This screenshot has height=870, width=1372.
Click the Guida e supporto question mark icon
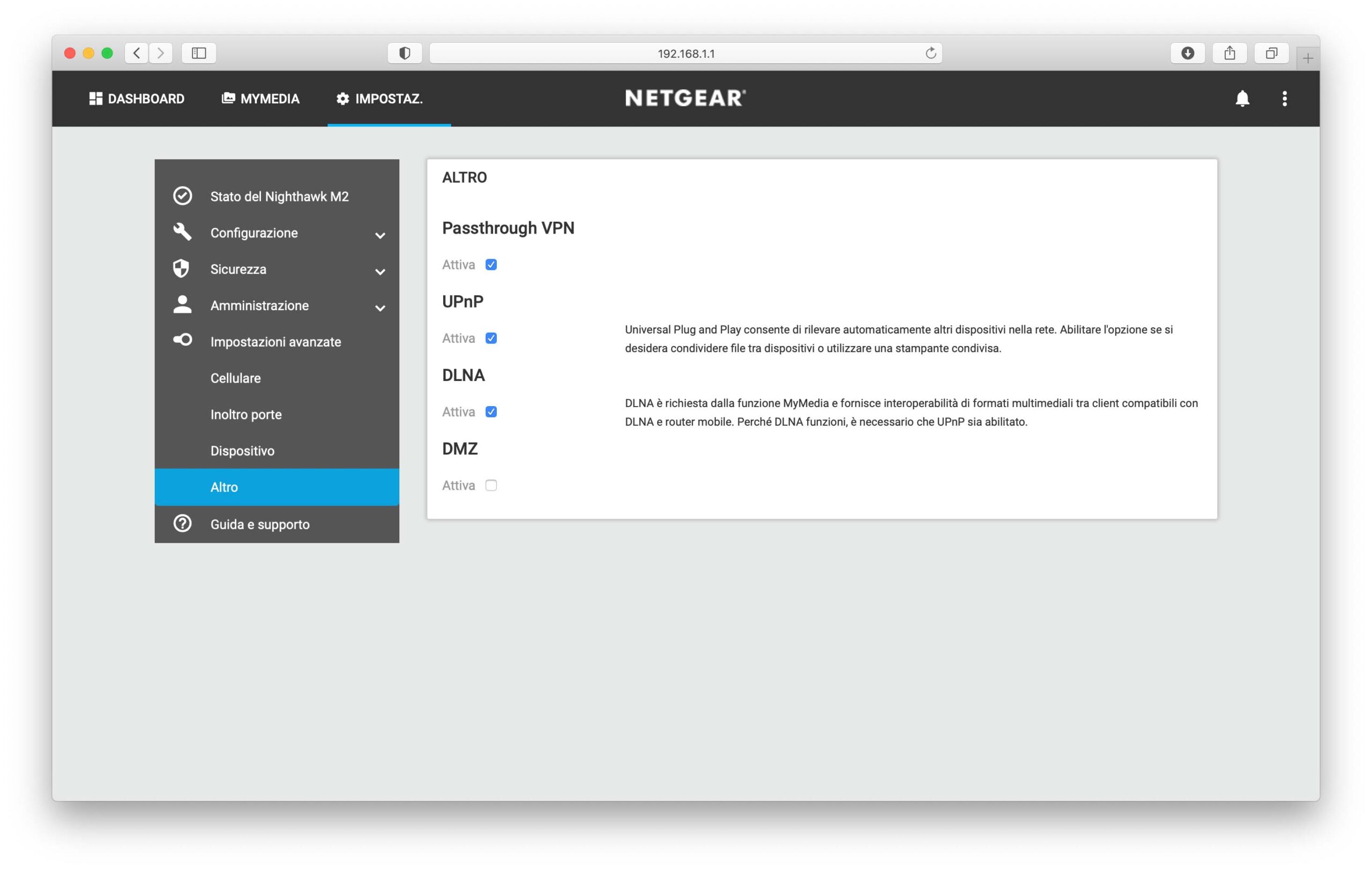[182, 523]
